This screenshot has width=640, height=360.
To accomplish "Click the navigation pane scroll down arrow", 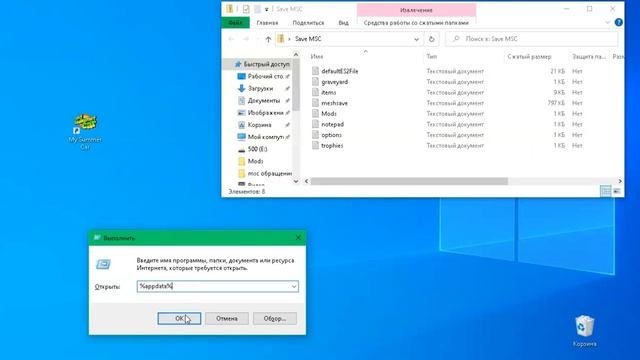I will coord(296,181).
